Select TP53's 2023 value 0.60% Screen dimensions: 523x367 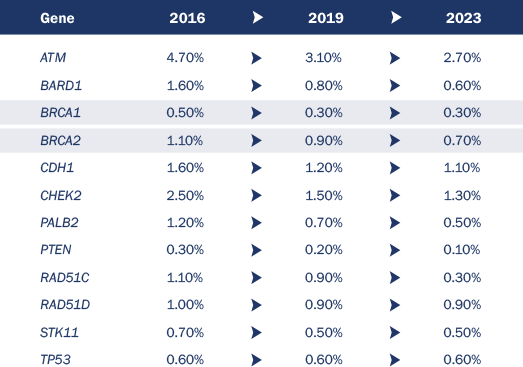point(462,360)
